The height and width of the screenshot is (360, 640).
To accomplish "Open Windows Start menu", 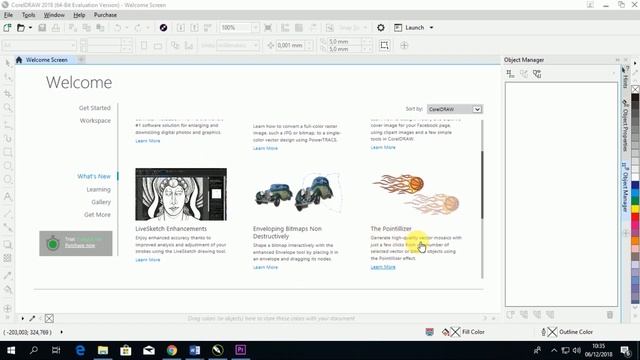I will click(11, 350).
